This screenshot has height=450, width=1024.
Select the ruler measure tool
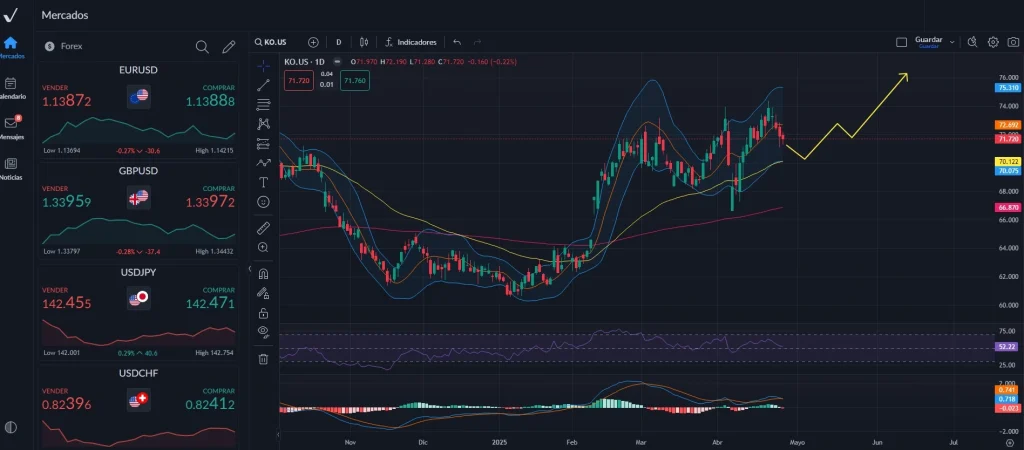pyautogui.click(x=263, y=228)
